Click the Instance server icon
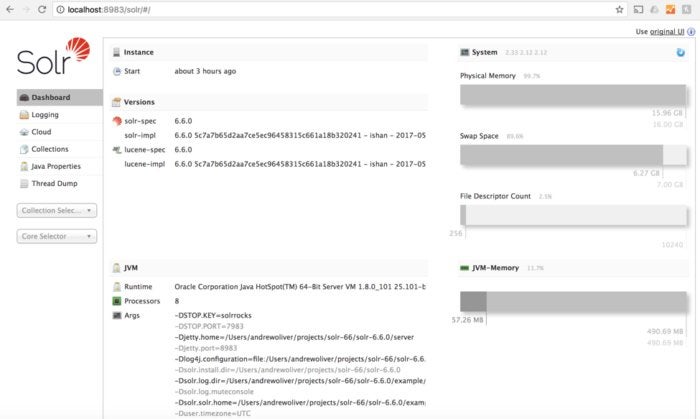The width and height of the screenshot is (700, 419). tap(117, 52)
